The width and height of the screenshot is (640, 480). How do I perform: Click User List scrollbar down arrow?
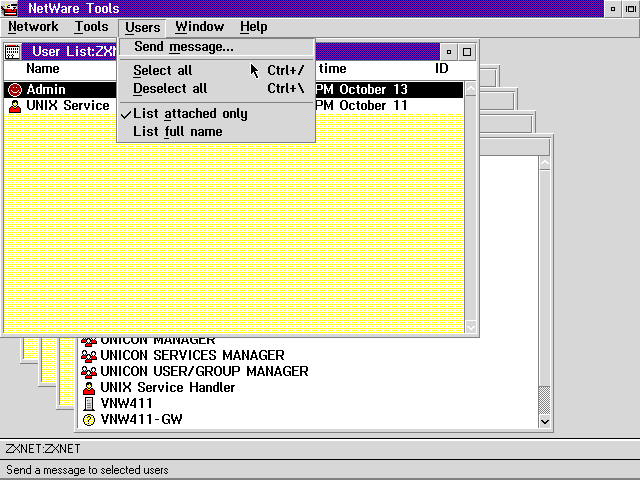point(471,327)
